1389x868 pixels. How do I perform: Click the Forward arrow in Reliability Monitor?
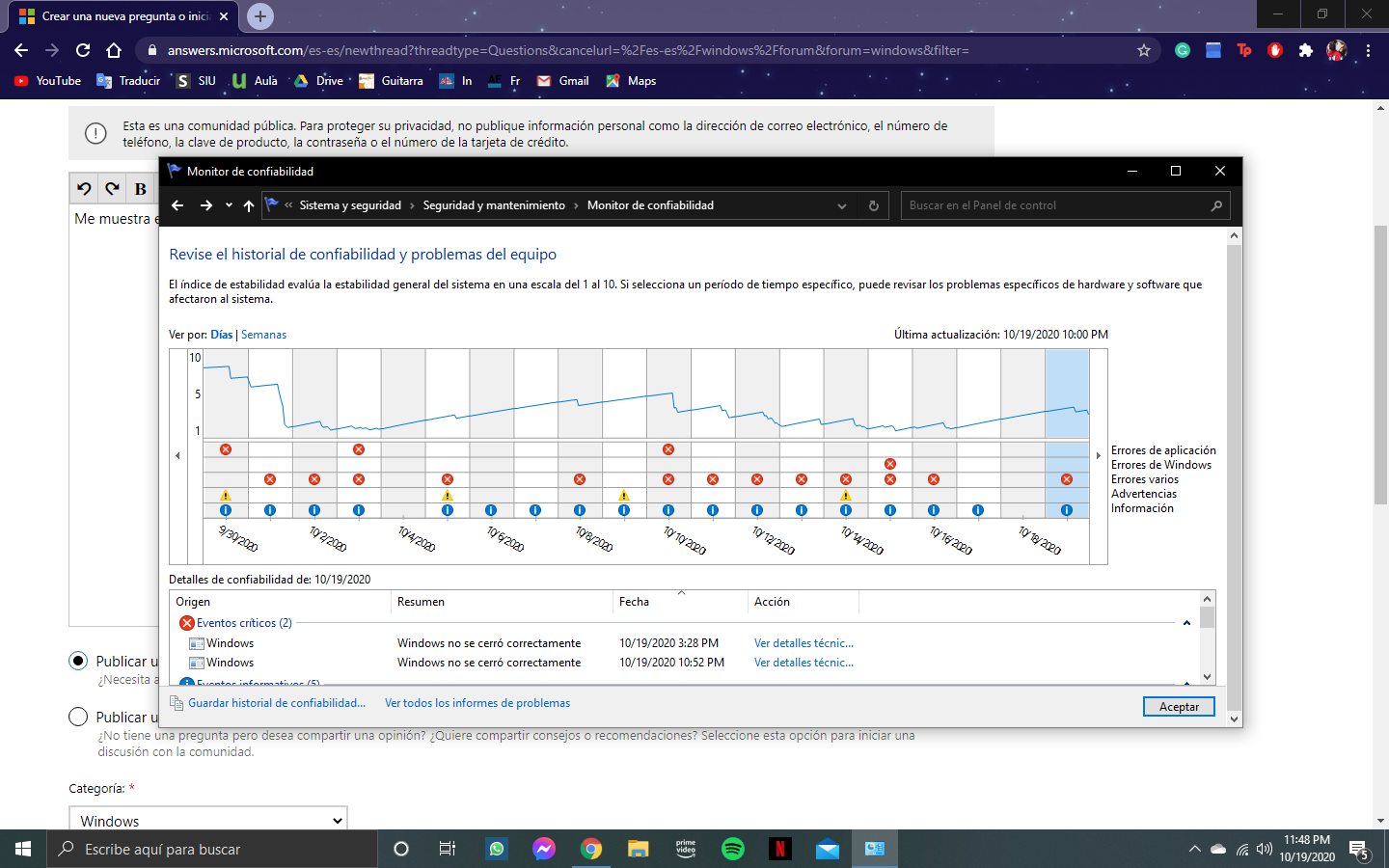coord(205,205)
